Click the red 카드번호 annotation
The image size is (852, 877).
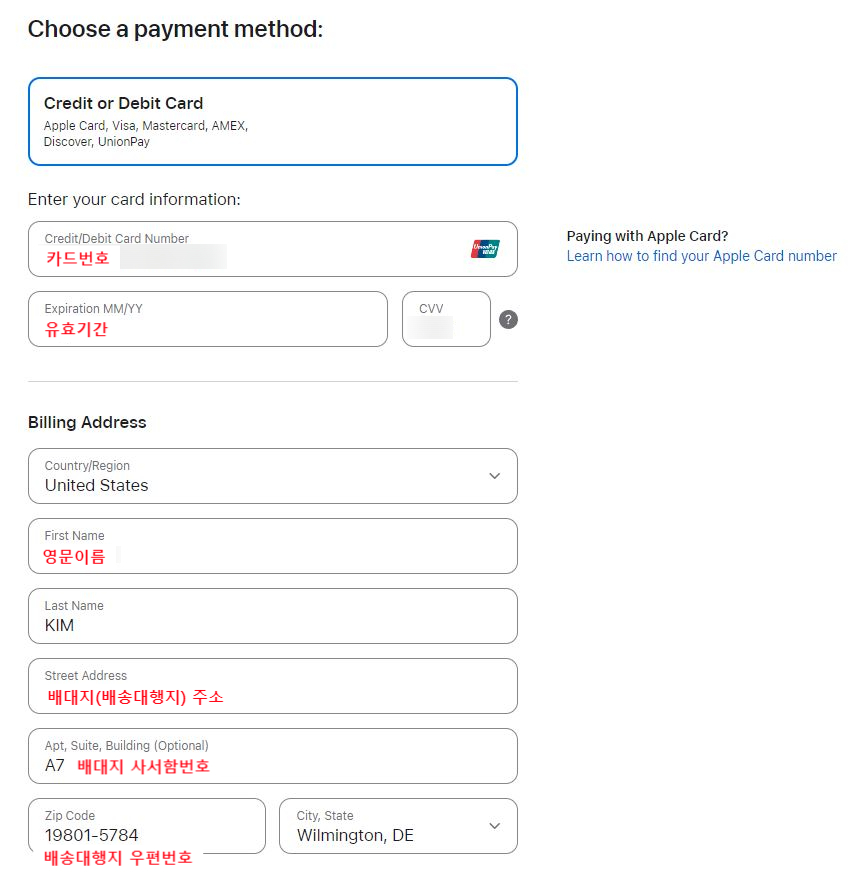point(78,258)
